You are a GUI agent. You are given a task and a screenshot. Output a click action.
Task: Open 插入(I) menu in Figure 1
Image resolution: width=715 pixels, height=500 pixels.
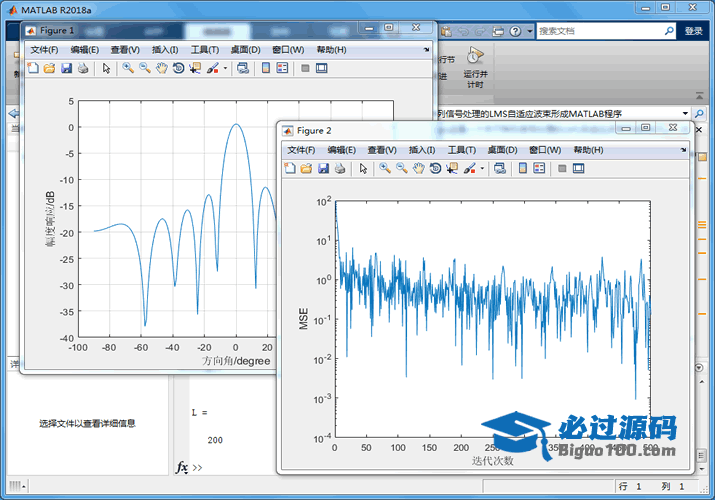coord(165,50)
